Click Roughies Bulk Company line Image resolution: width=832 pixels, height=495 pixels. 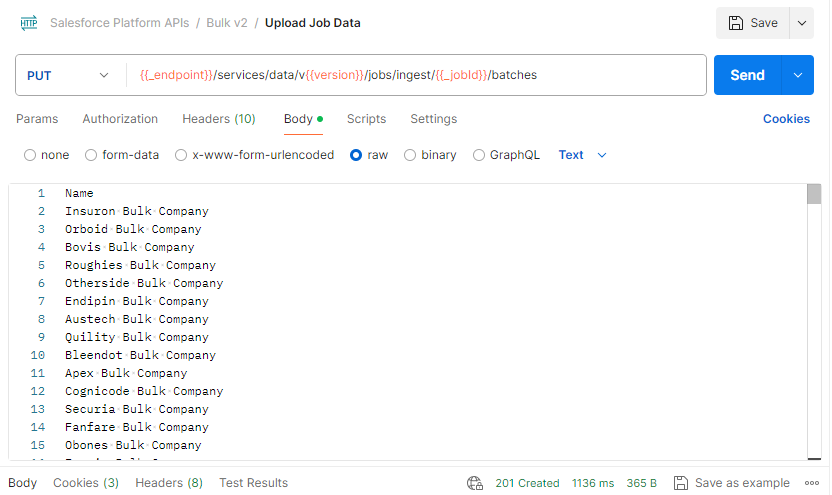click(141, 265)
